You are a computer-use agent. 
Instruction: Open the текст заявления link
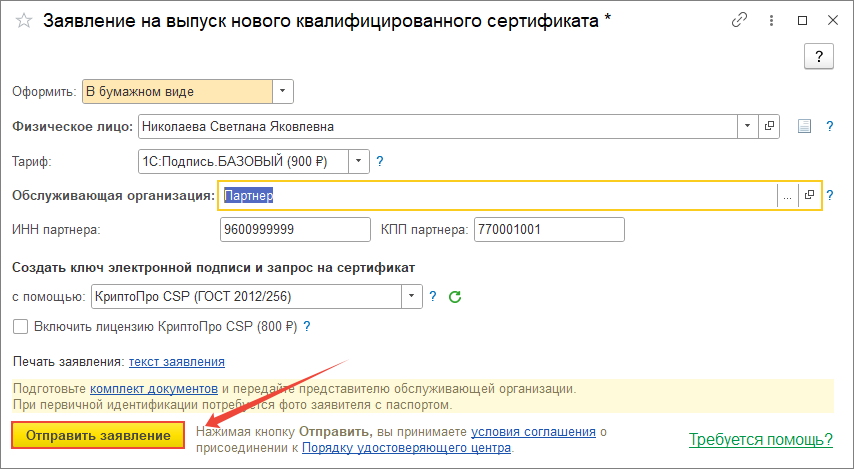(x=177, y=361)
